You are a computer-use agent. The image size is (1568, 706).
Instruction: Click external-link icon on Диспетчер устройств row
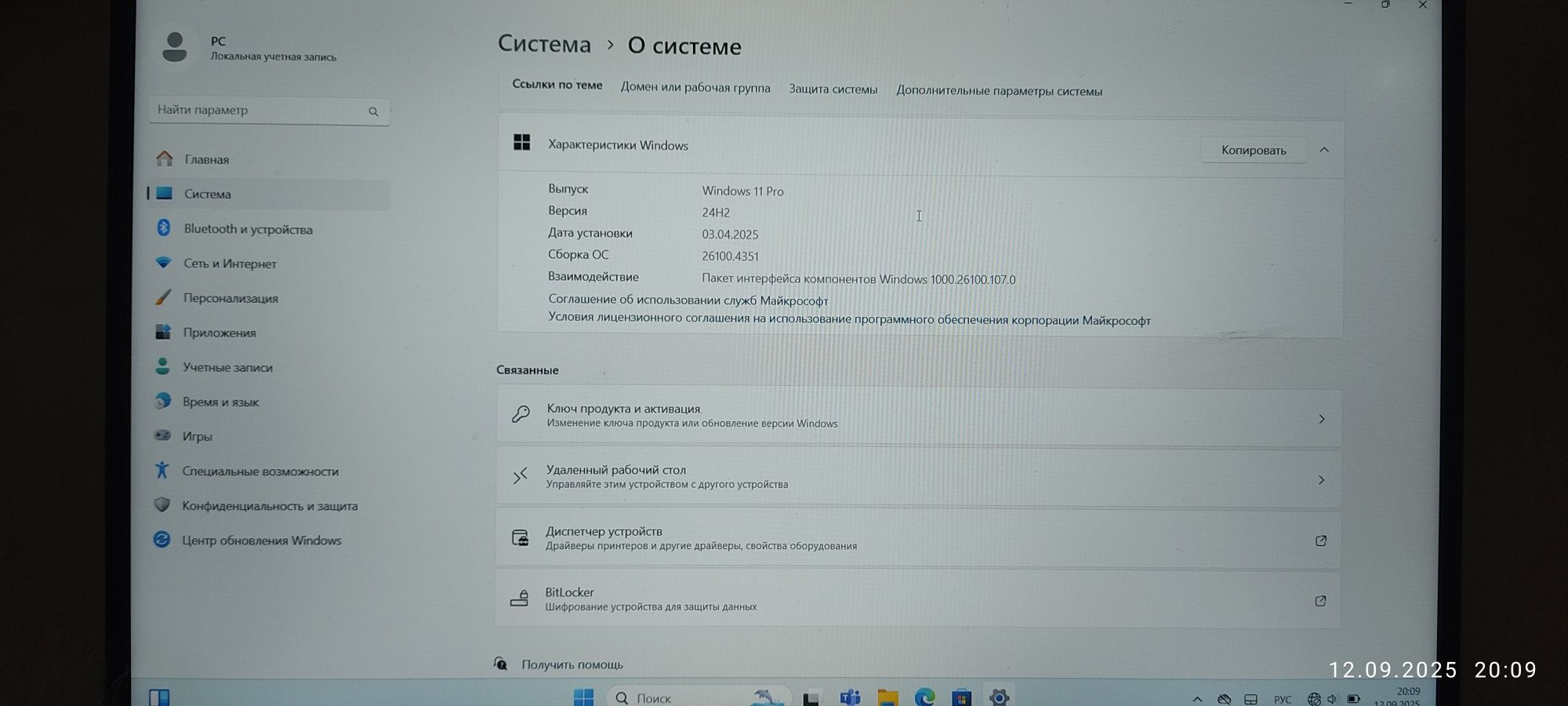(1321, 540)
